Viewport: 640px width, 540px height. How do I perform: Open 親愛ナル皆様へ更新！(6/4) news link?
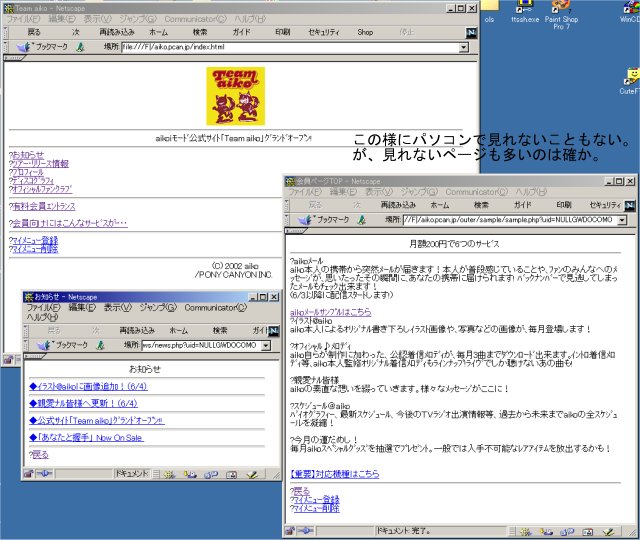coord(84,404)
